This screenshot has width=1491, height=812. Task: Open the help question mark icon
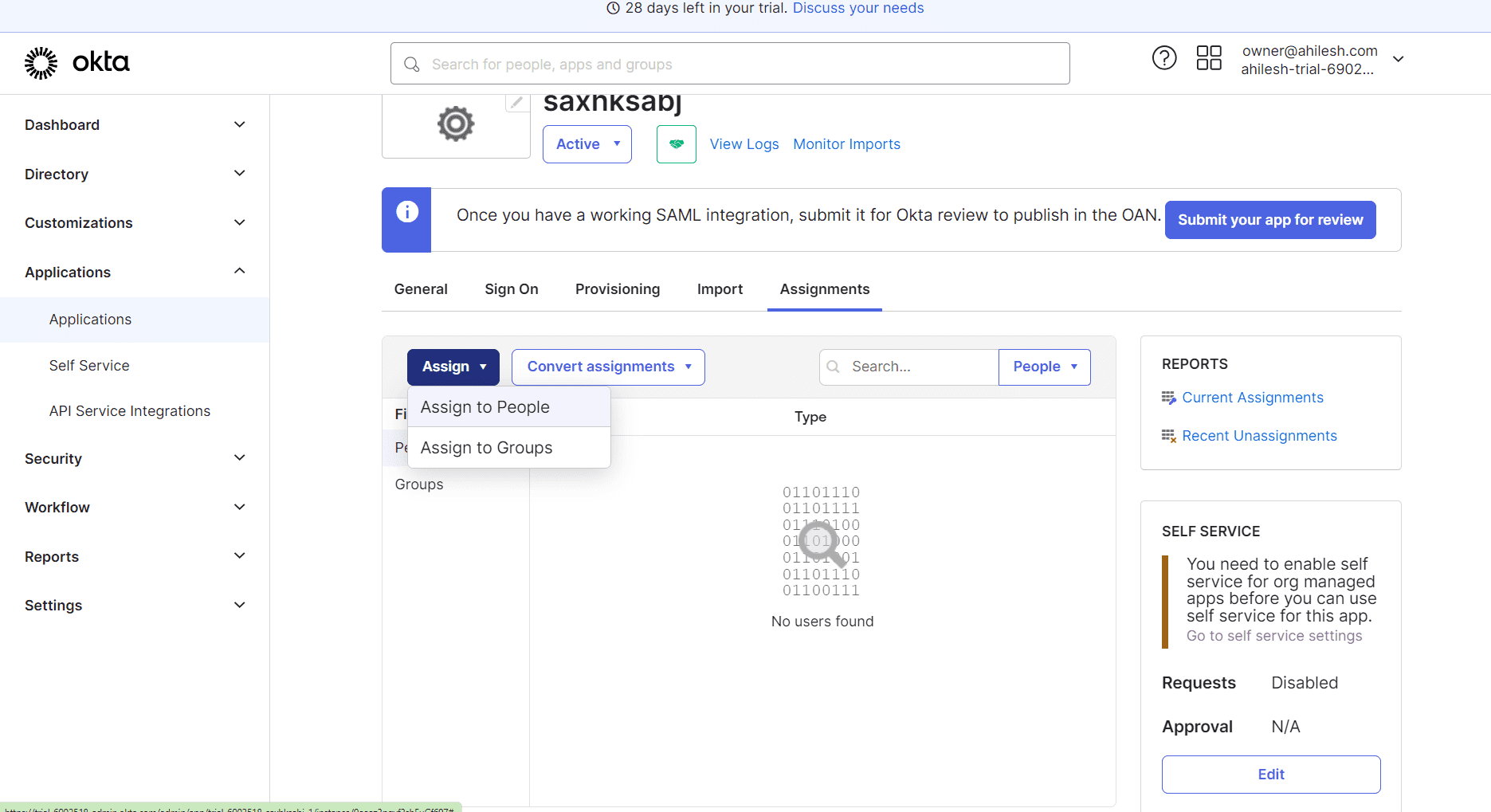click(1164, 58)
